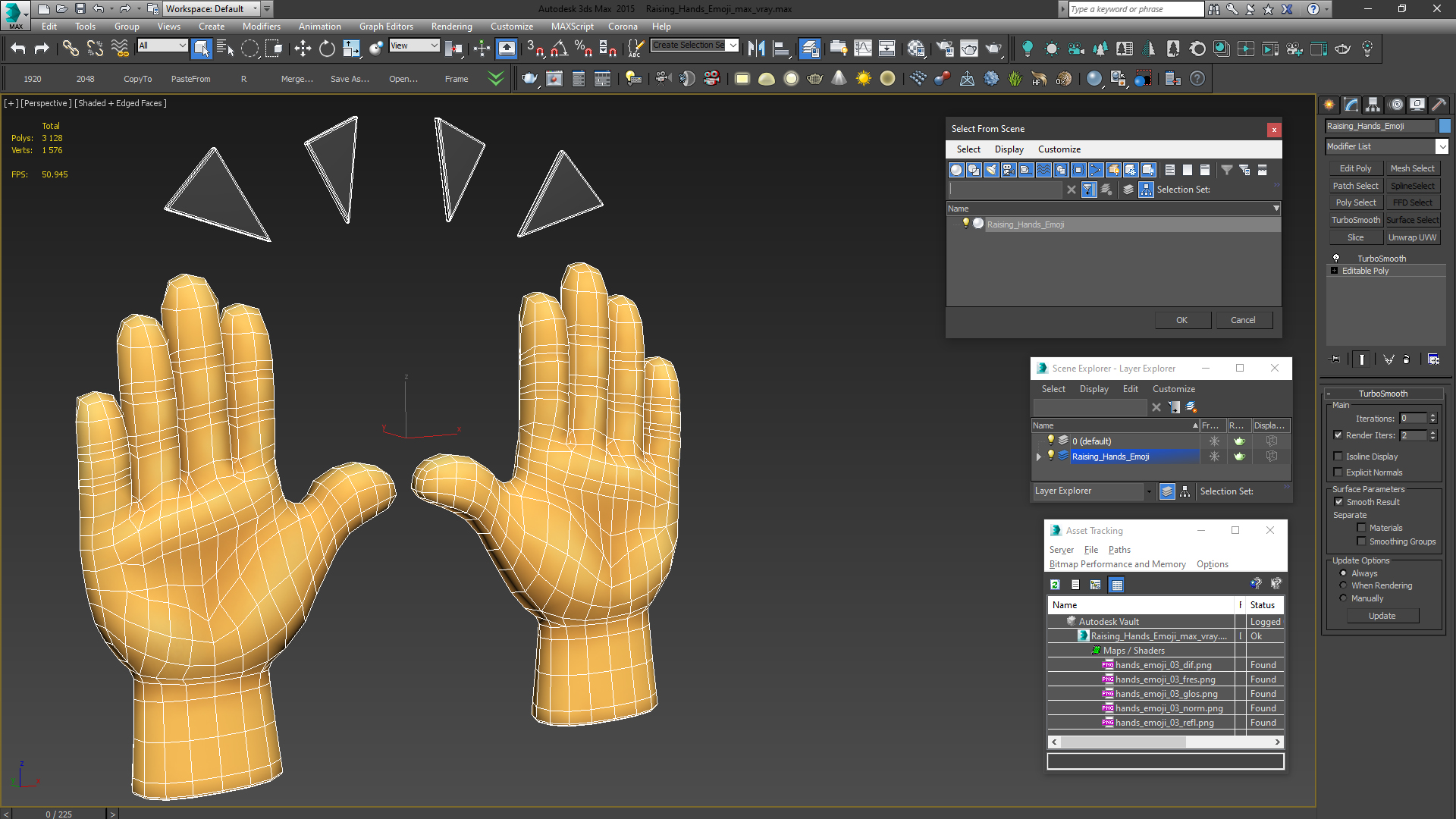Screen dimensions: 1456x819
Task: Click the Undo arrow icon
Action: click(18, 49)
